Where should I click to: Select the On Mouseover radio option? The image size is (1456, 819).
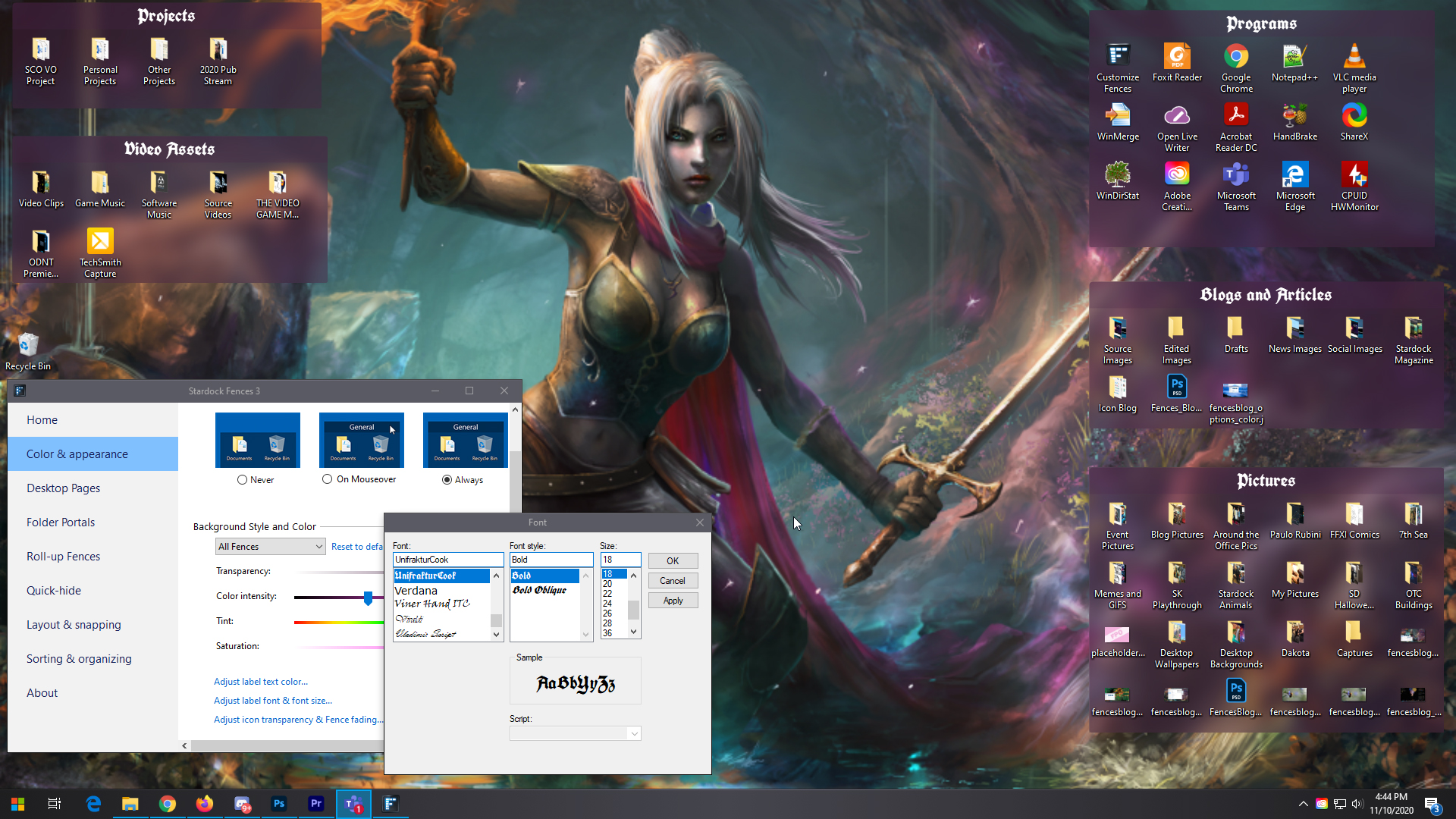[359, 479]
